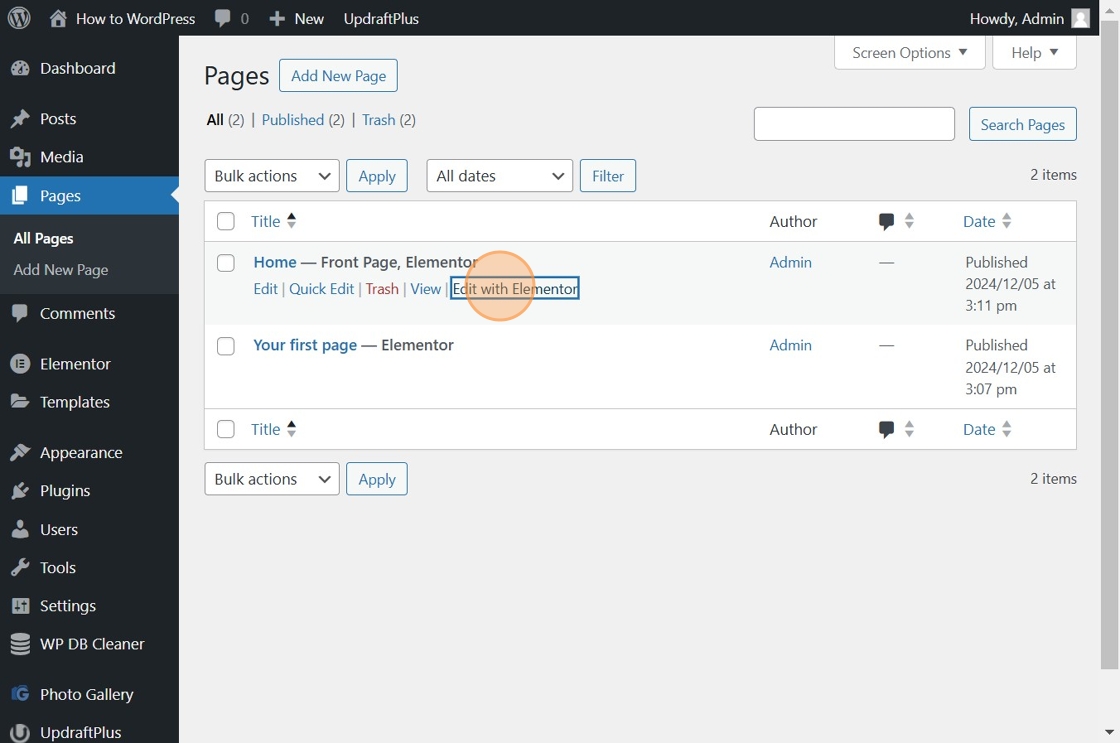Click Admin author link for Home row
The image size is (1120, 743).
(791, 262)
